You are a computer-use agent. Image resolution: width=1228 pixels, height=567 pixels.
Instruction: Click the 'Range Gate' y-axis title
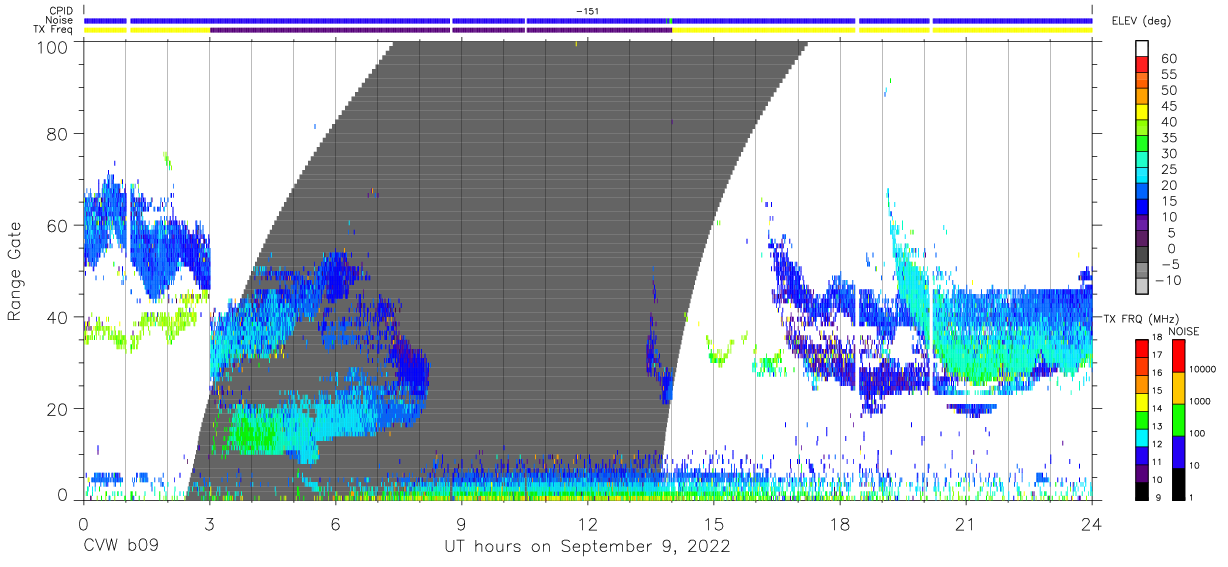[x=15, y=272]
